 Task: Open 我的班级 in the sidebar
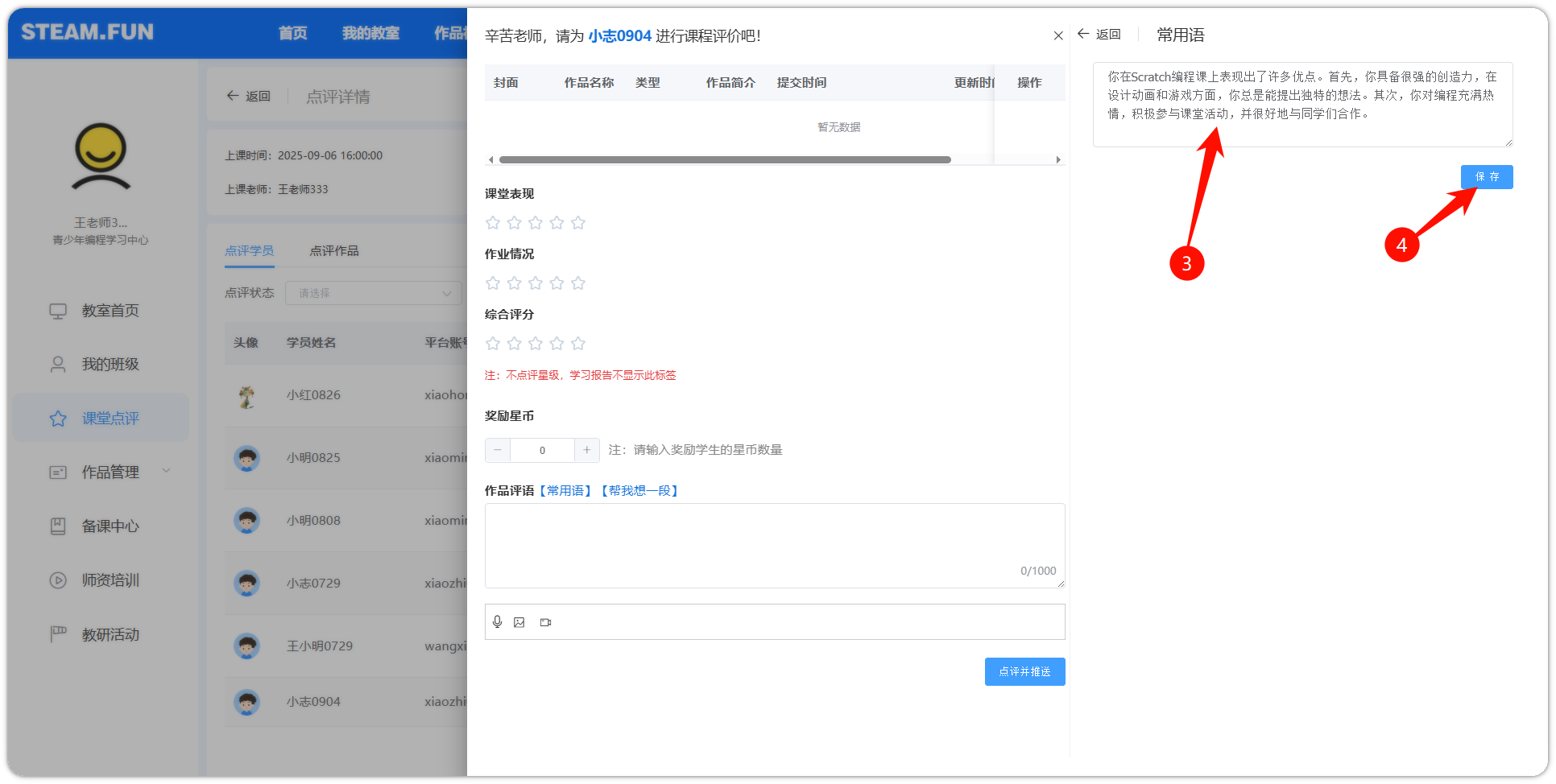[x=110, y=365]
